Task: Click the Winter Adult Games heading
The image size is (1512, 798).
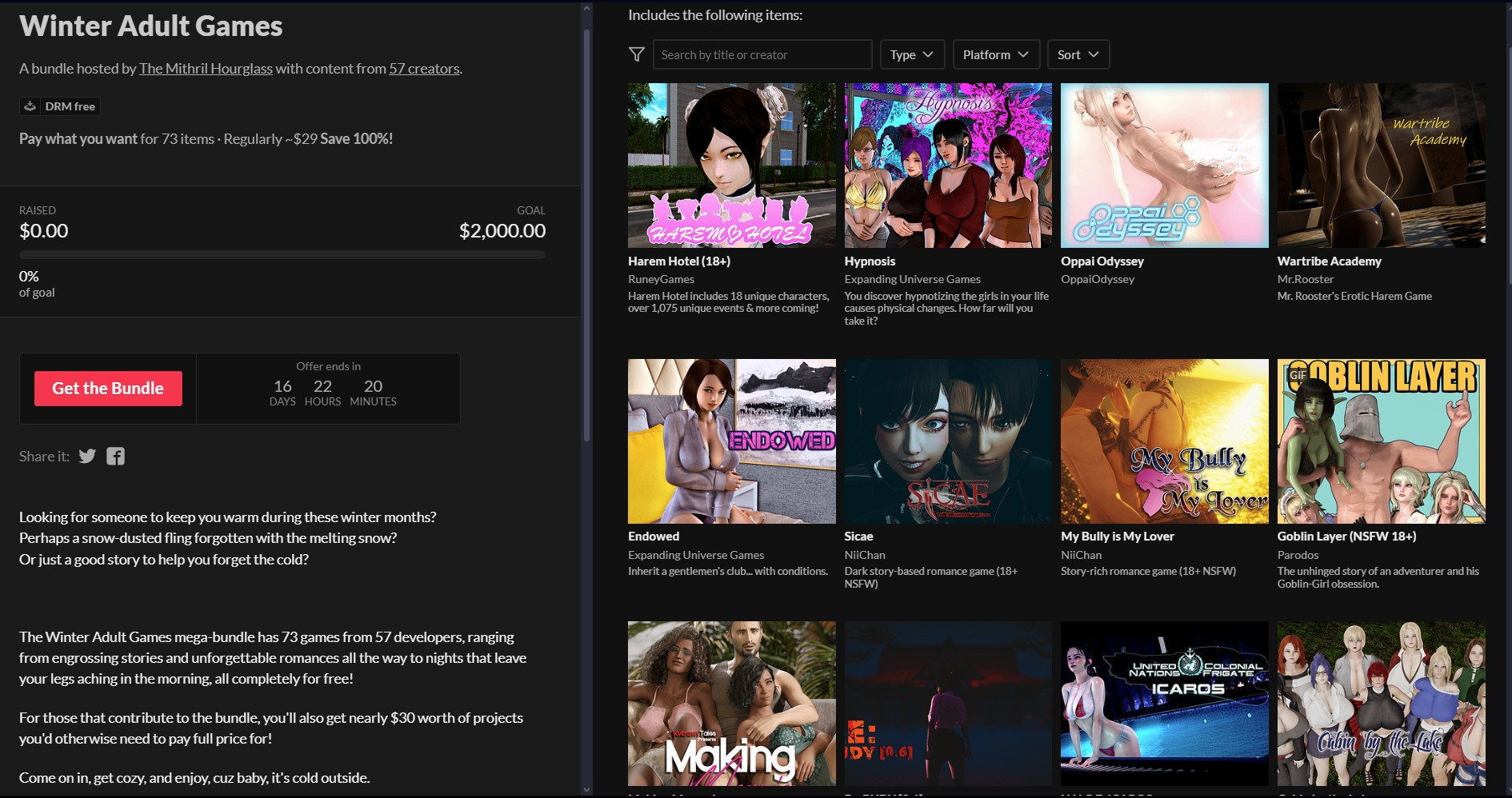Action: coord(151,26)
